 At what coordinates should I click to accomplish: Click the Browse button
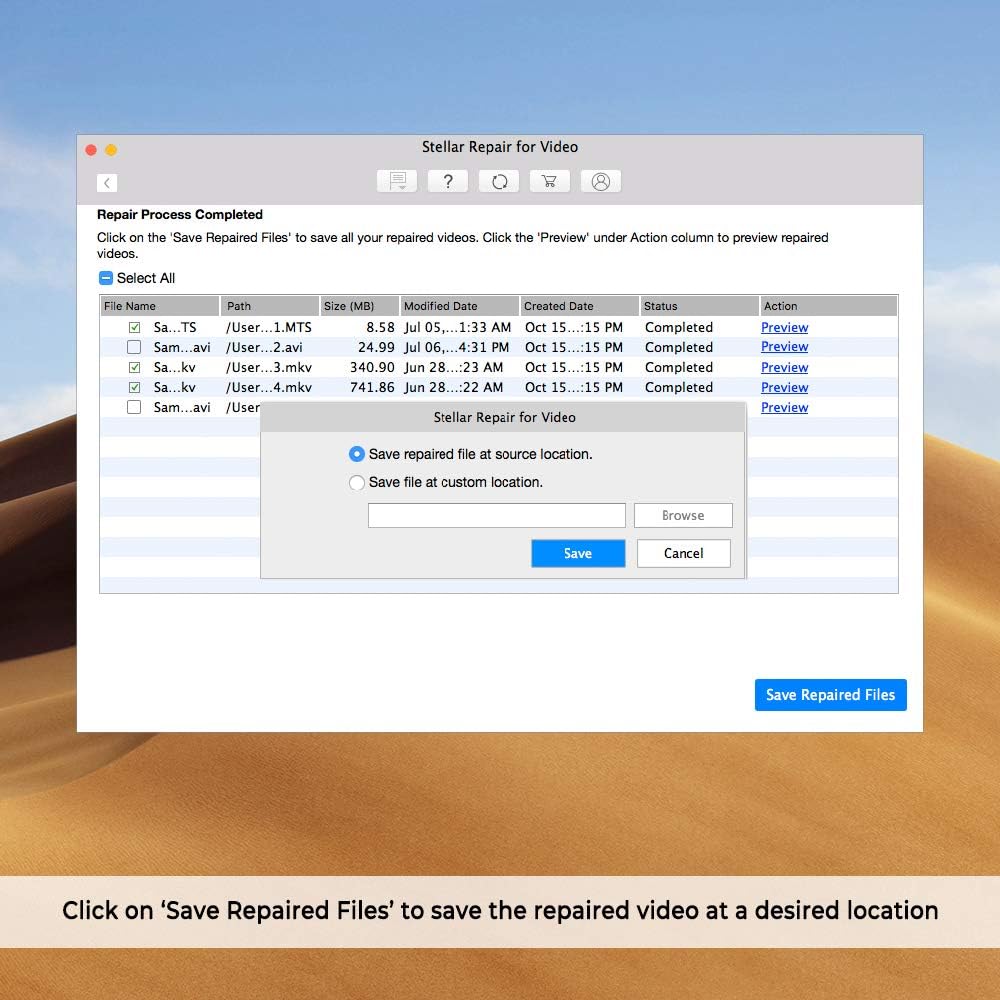683,515
